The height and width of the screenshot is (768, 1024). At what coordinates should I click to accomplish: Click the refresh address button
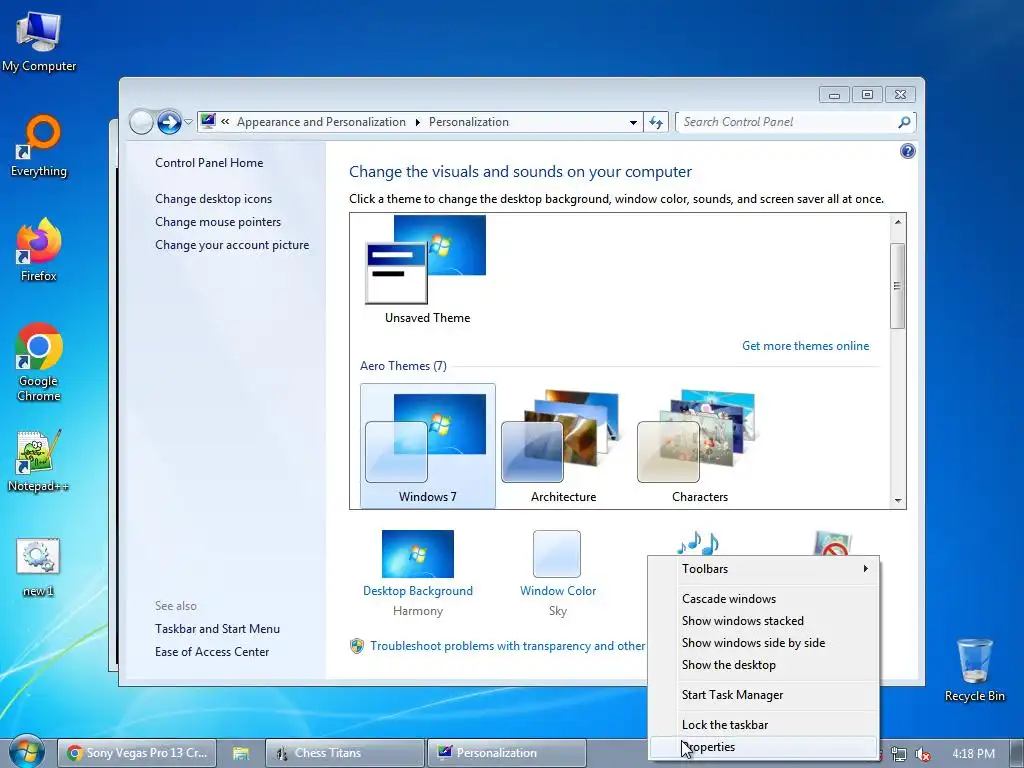tap(656, 122)
